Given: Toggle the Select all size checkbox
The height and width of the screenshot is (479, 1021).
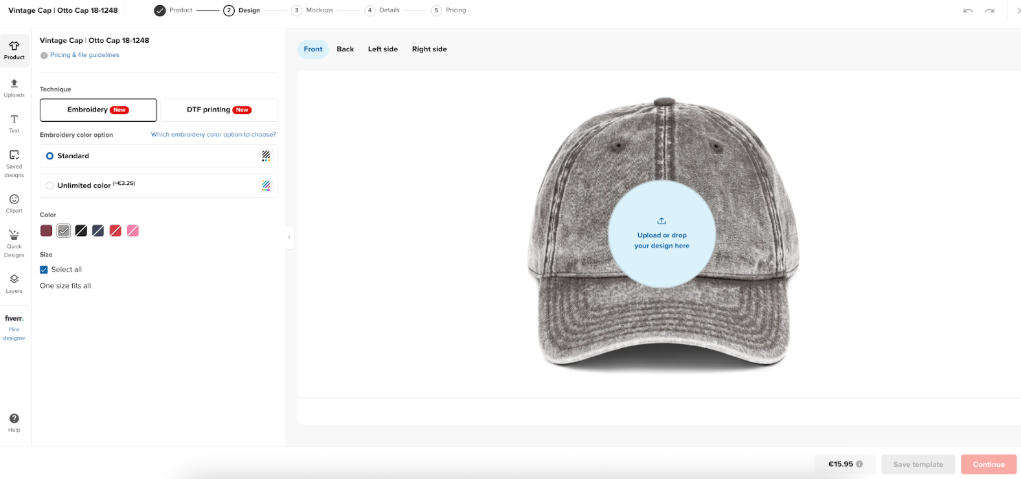Looking at the screenshot, I should [44, 269].
